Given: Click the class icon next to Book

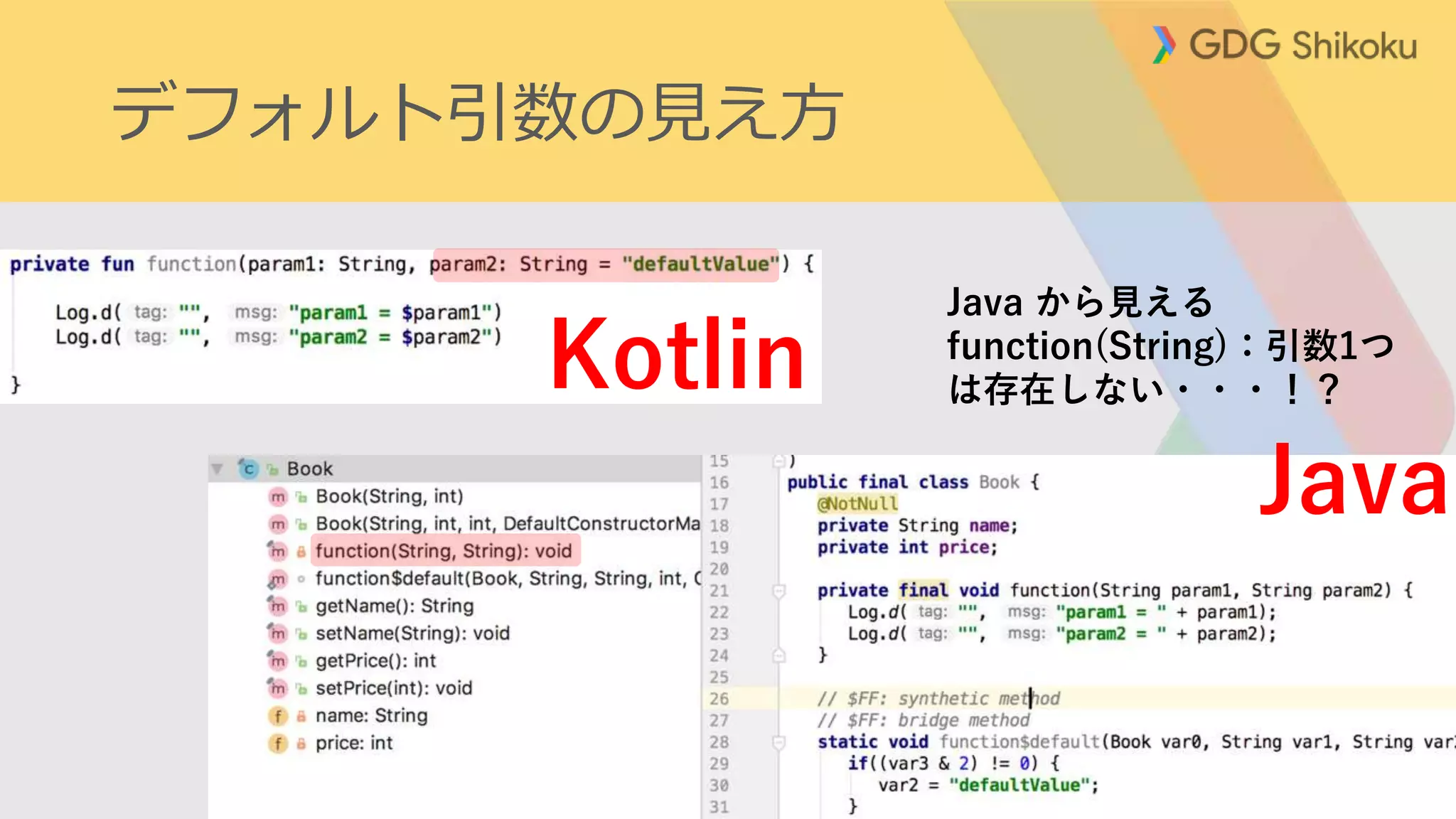Looking at the screenshot, I should click(248, 469).
